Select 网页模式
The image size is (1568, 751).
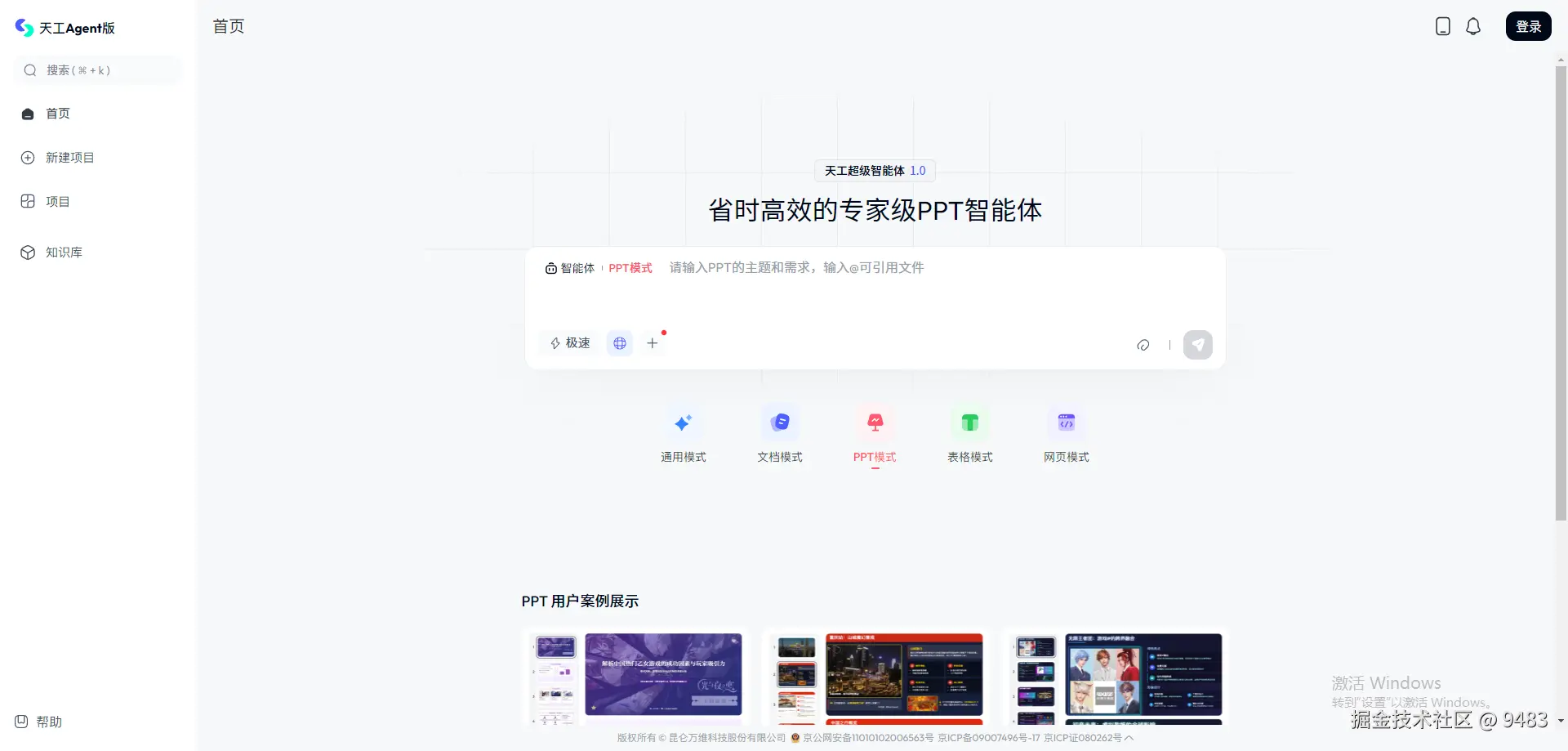1067,435
